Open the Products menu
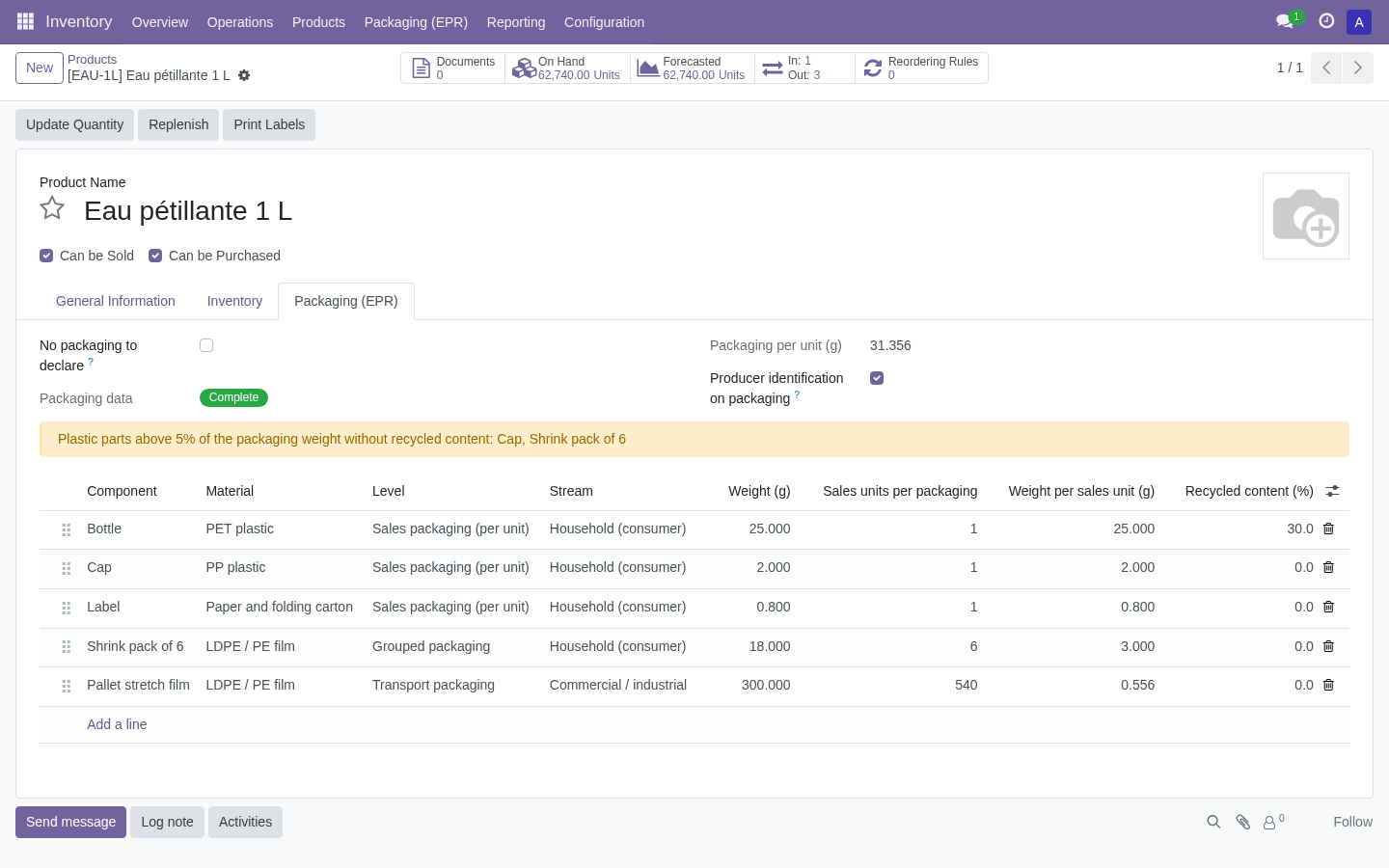 (318, 22)
